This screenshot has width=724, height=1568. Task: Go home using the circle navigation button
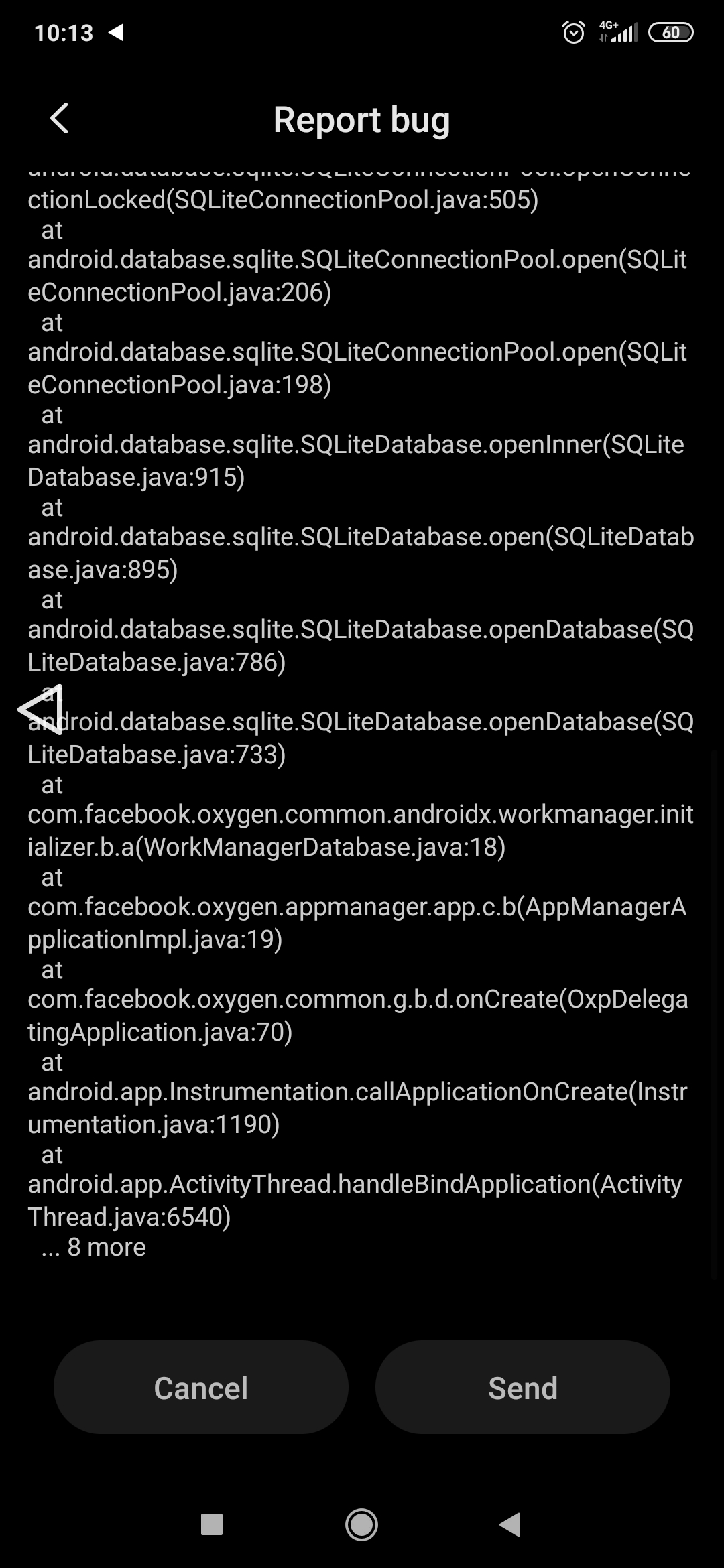click(361, 1524)
